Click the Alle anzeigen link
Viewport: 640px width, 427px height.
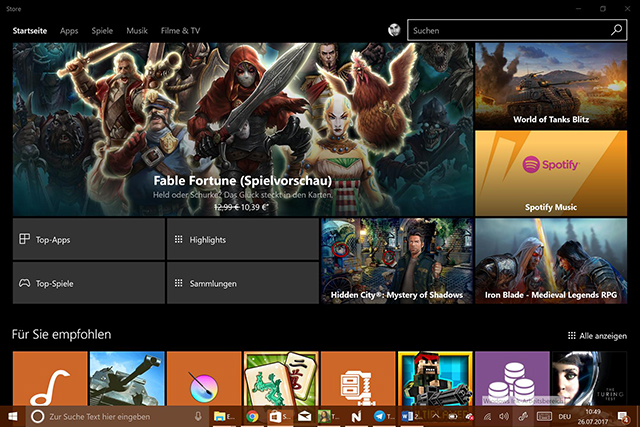click(597, 336)
